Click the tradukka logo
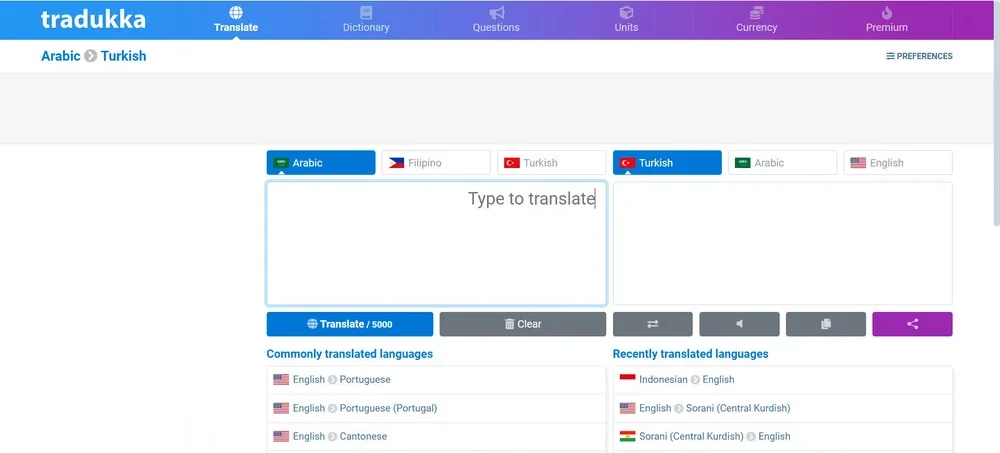Screen dimensions: 1000x453 pos(93,19)
